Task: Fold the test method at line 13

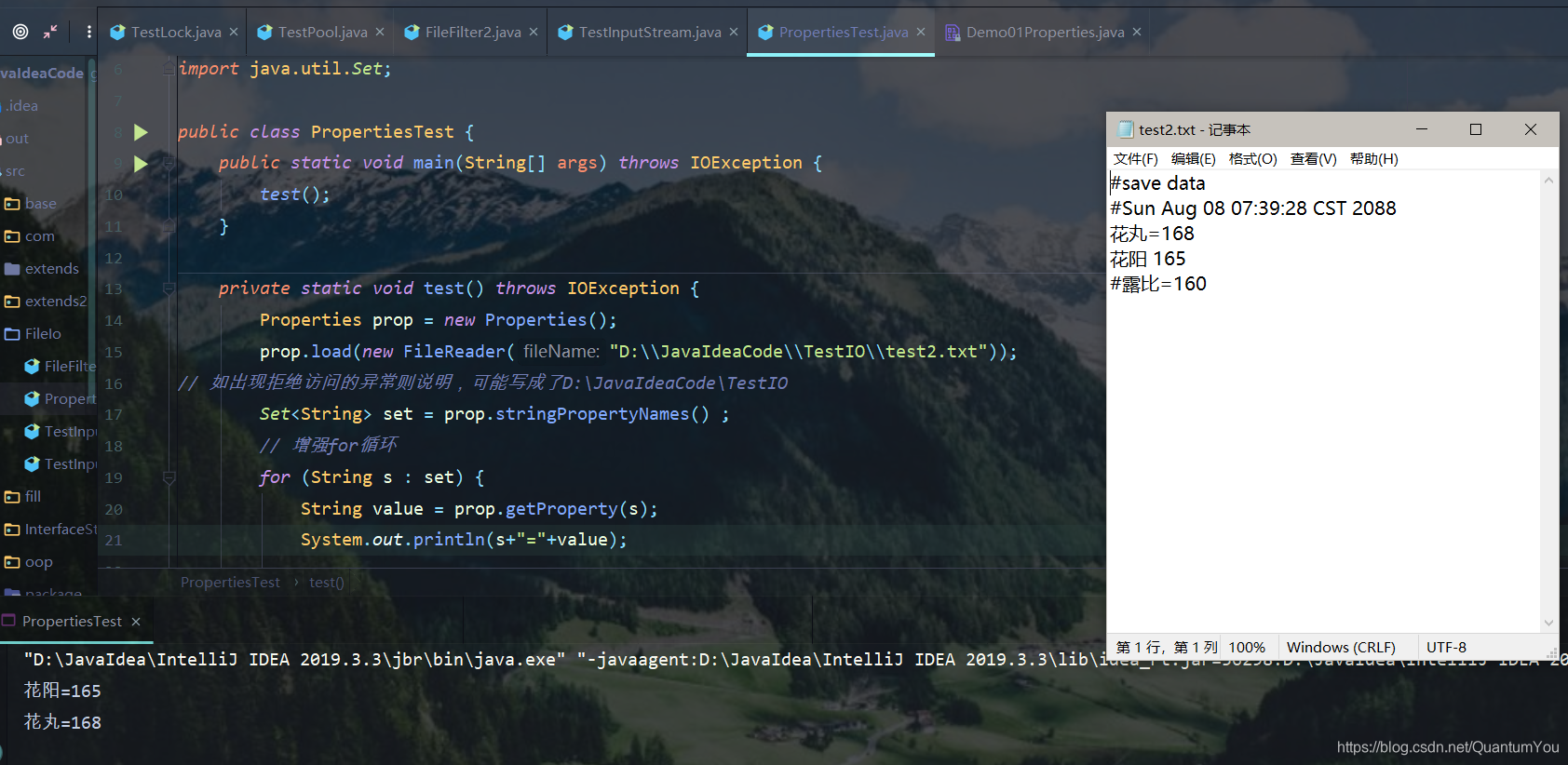Action: point(169,289)
